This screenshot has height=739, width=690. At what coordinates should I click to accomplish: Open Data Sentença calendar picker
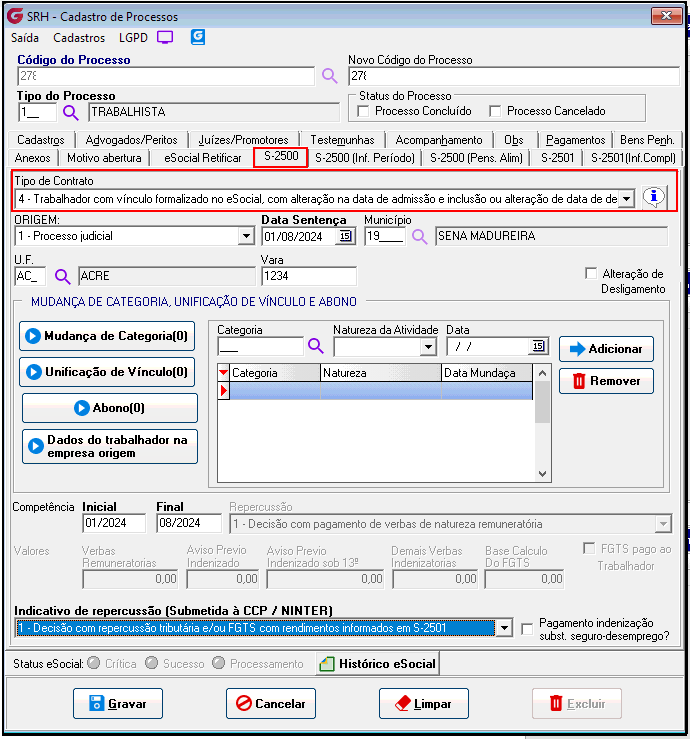click(x=345, y=236)
